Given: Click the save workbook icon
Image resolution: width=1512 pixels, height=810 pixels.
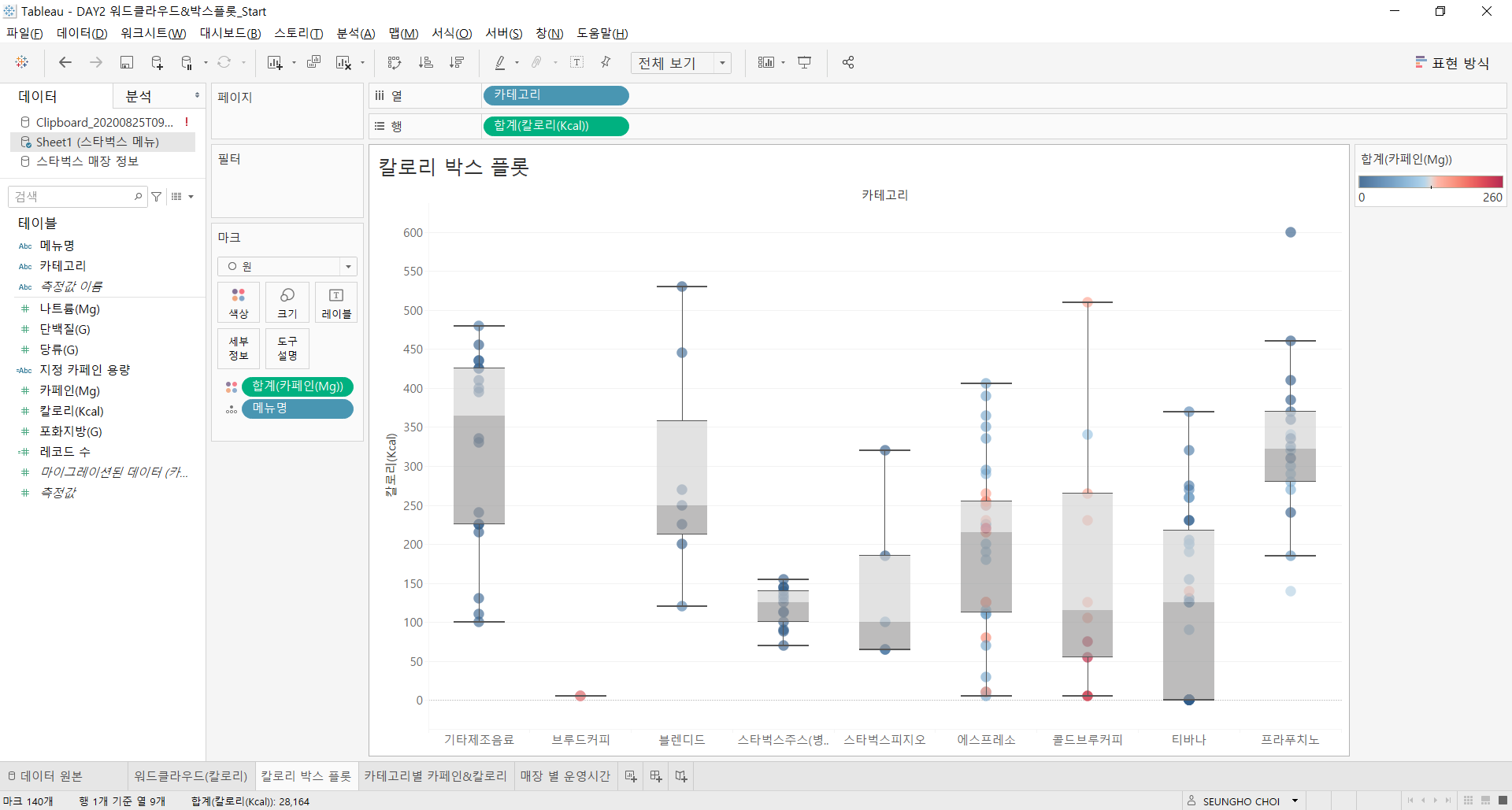Looking at the screenshot, I should tap(127, 62).
